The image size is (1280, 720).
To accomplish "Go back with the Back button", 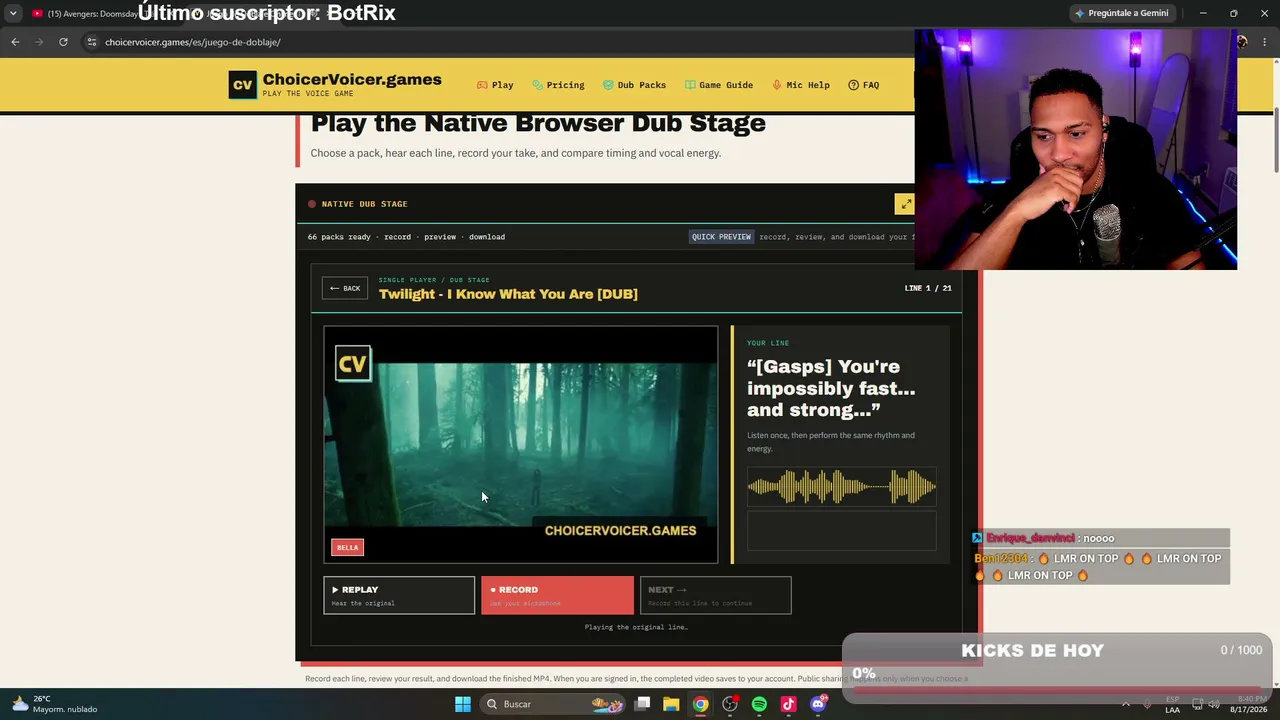I will pyautogui.click(x=345, y=288).
